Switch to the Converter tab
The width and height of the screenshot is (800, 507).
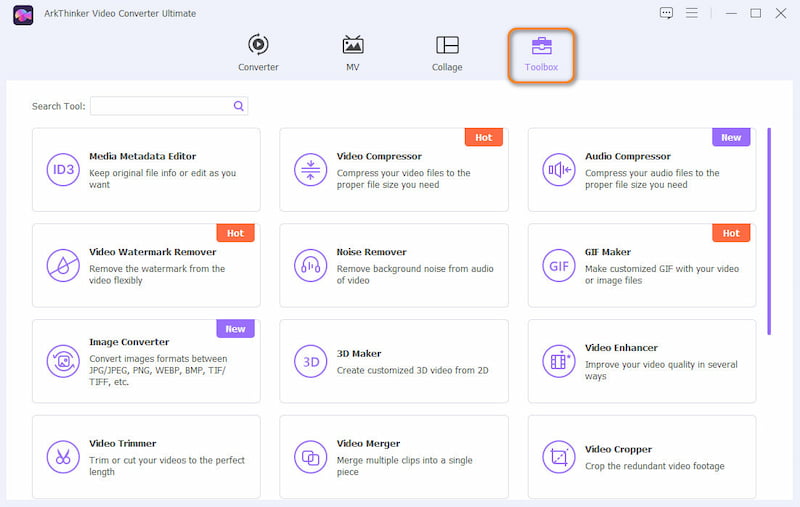(258, 53)
